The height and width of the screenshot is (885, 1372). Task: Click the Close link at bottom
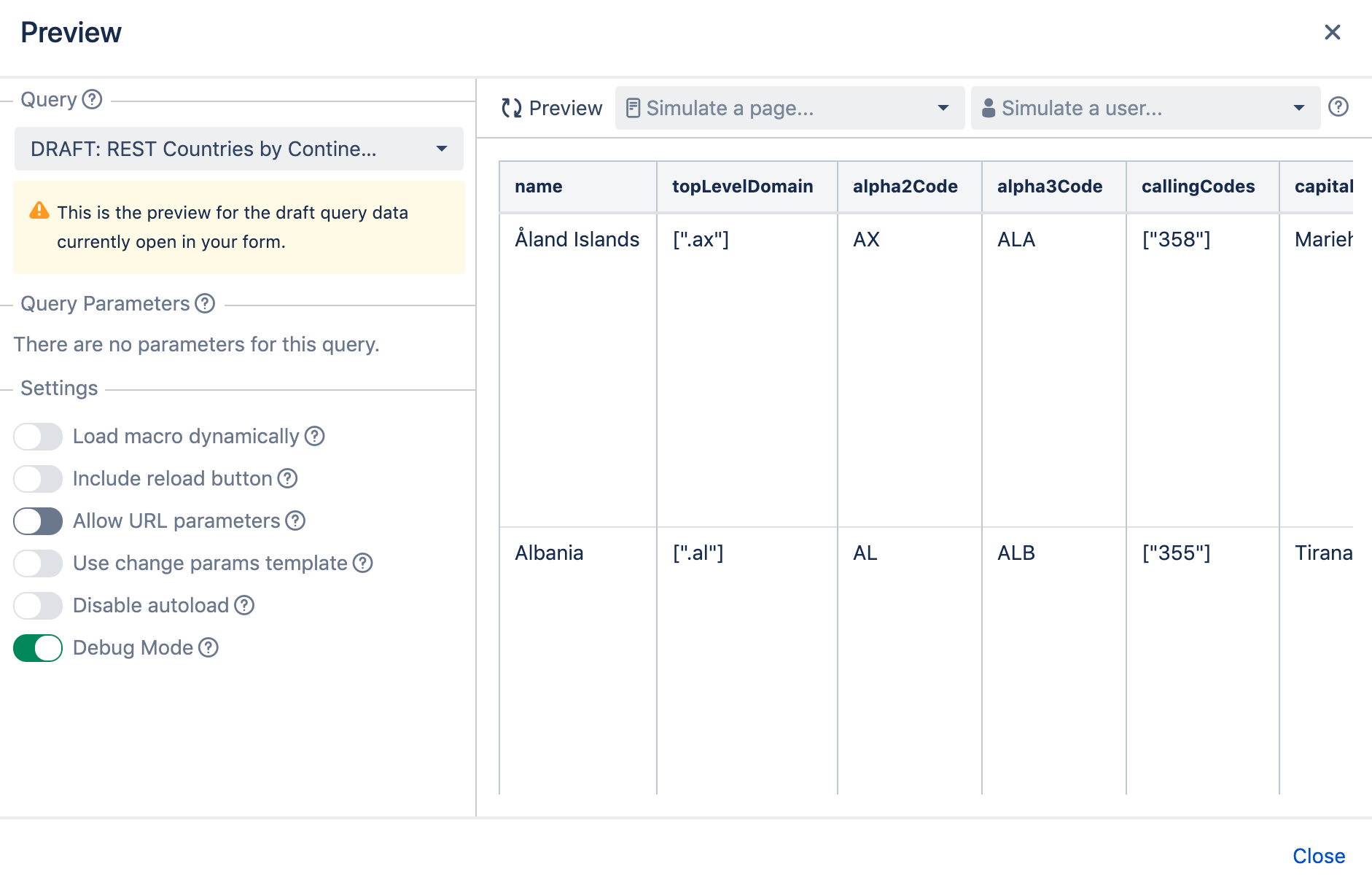(x=1318, y=856)
